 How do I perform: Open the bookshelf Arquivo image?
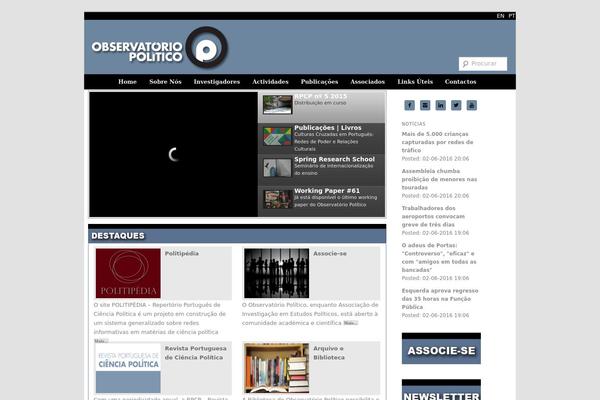[277, 368]
